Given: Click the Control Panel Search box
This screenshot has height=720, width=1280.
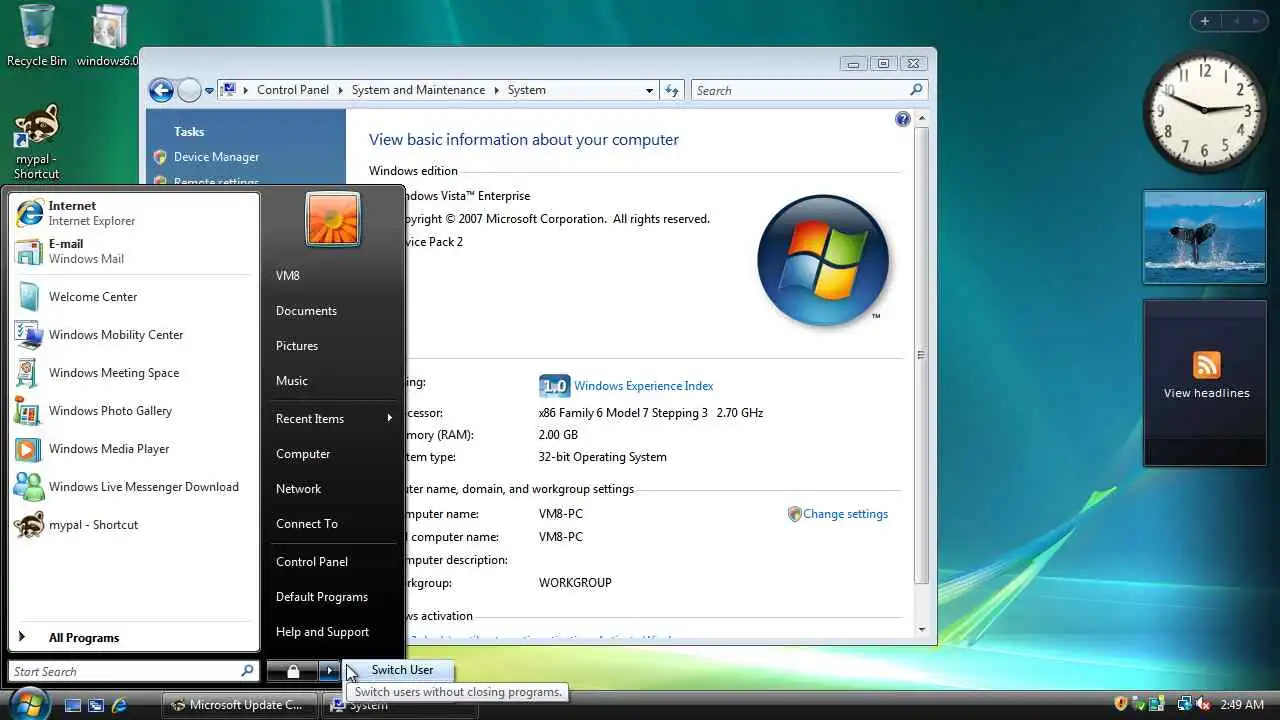Looking at the screenshot, I should (x=809, y=90).
